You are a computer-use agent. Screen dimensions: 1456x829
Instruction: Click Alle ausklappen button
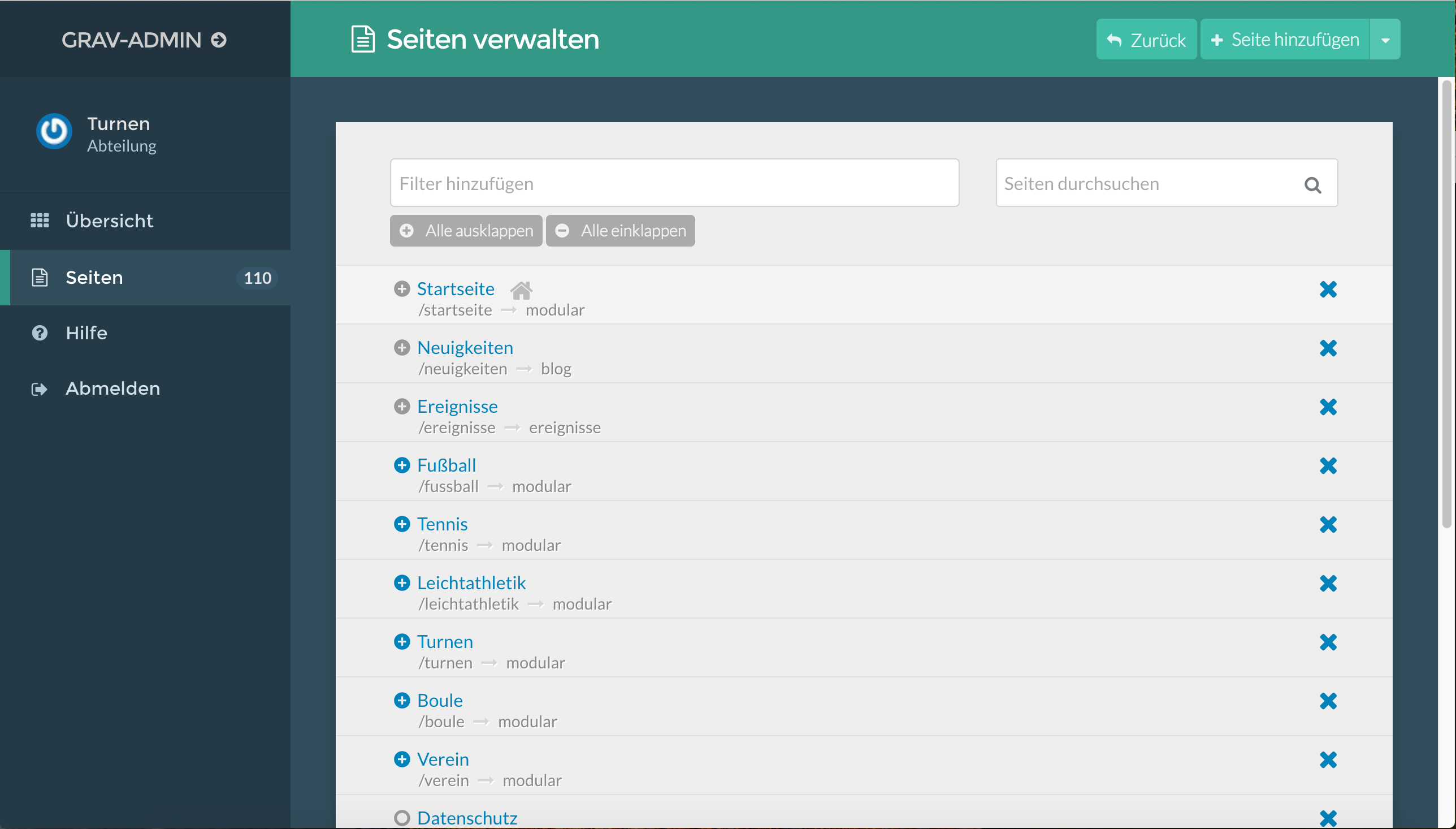tap(466, 231)
